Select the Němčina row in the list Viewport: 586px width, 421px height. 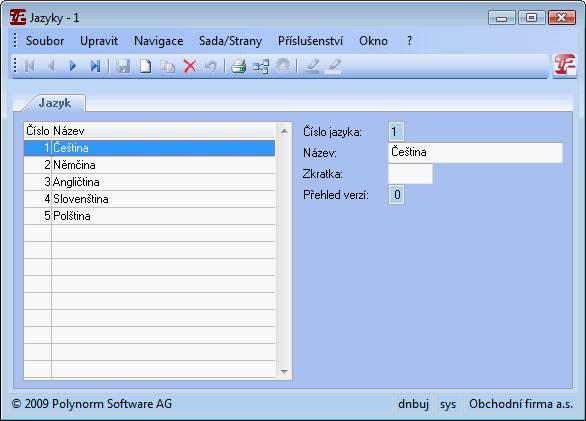pyautogui.click(x=149, y=165)
